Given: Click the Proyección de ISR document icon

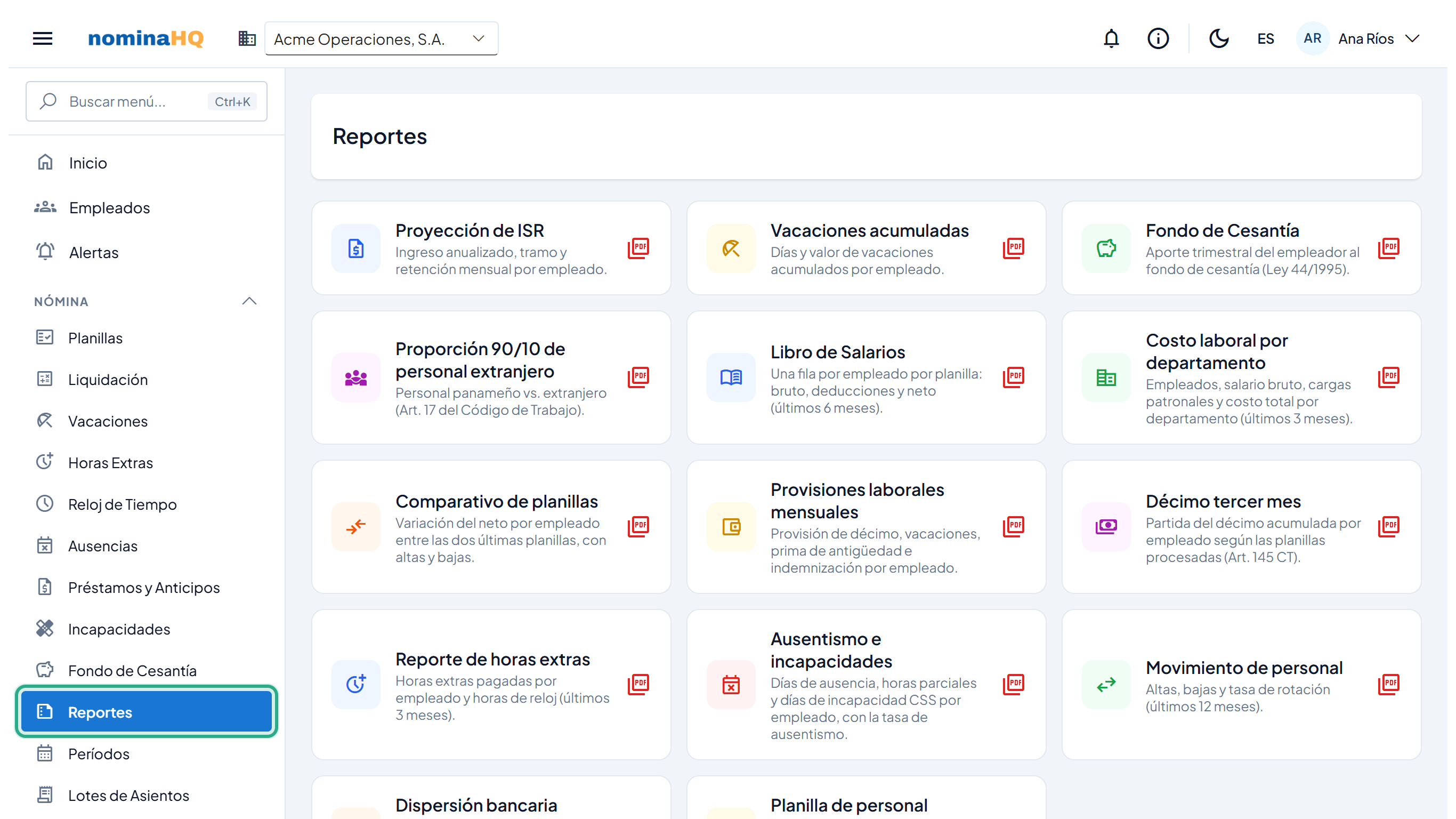Looking at the screenshot, I should [355, 248].
